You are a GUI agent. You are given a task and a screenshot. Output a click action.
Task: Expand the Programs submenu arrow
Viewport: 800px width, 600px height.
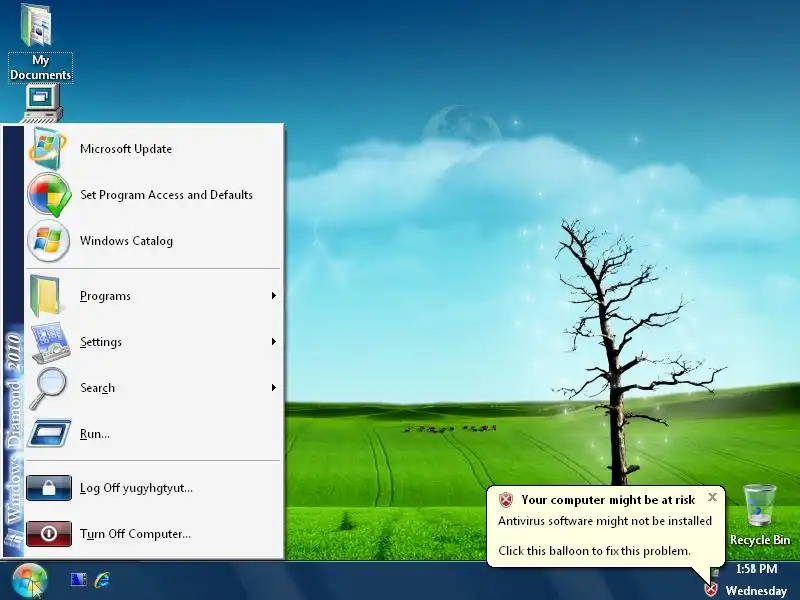tap(273, 295)
